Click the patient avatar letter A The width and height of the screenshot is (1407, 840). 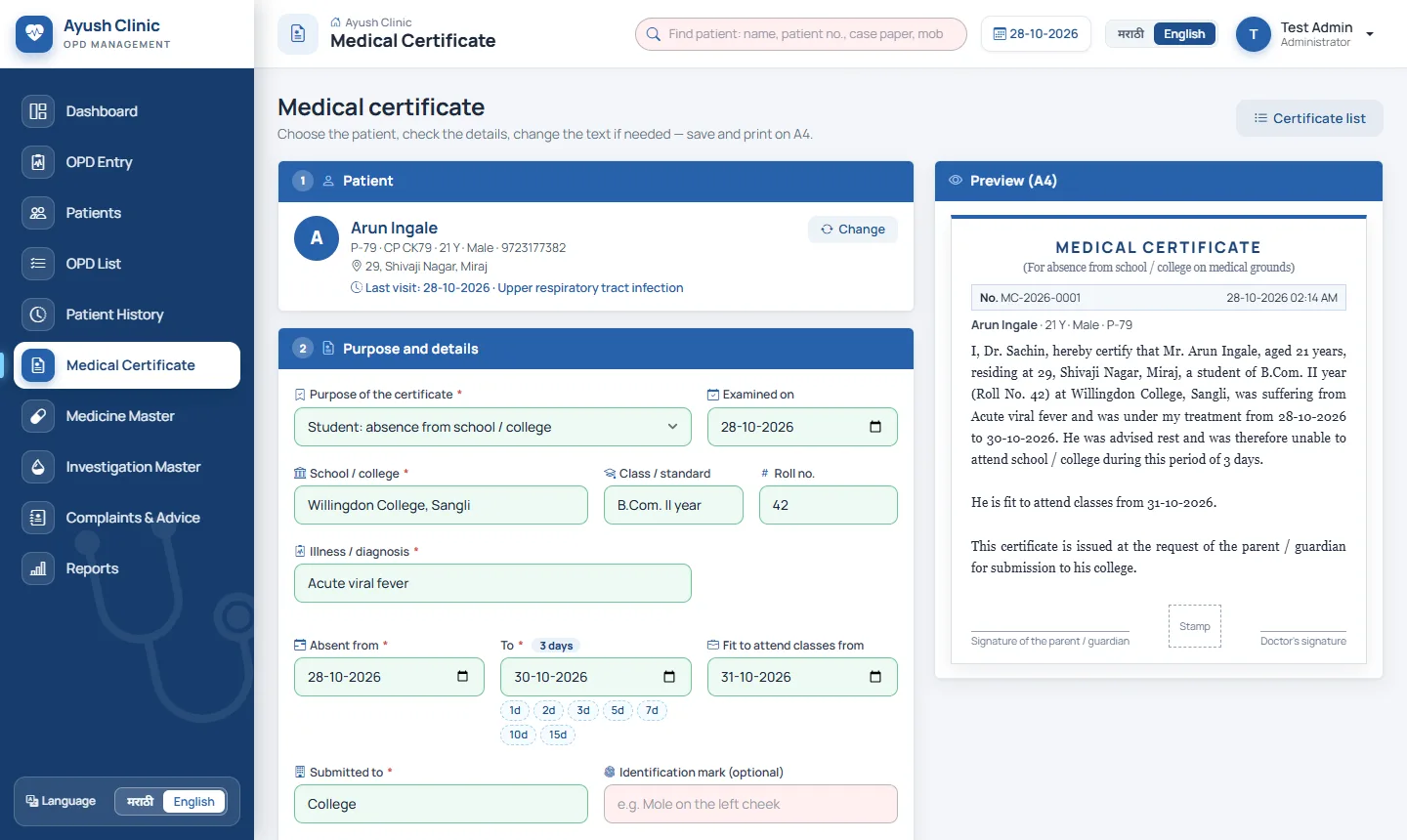[x=317, y=238]
